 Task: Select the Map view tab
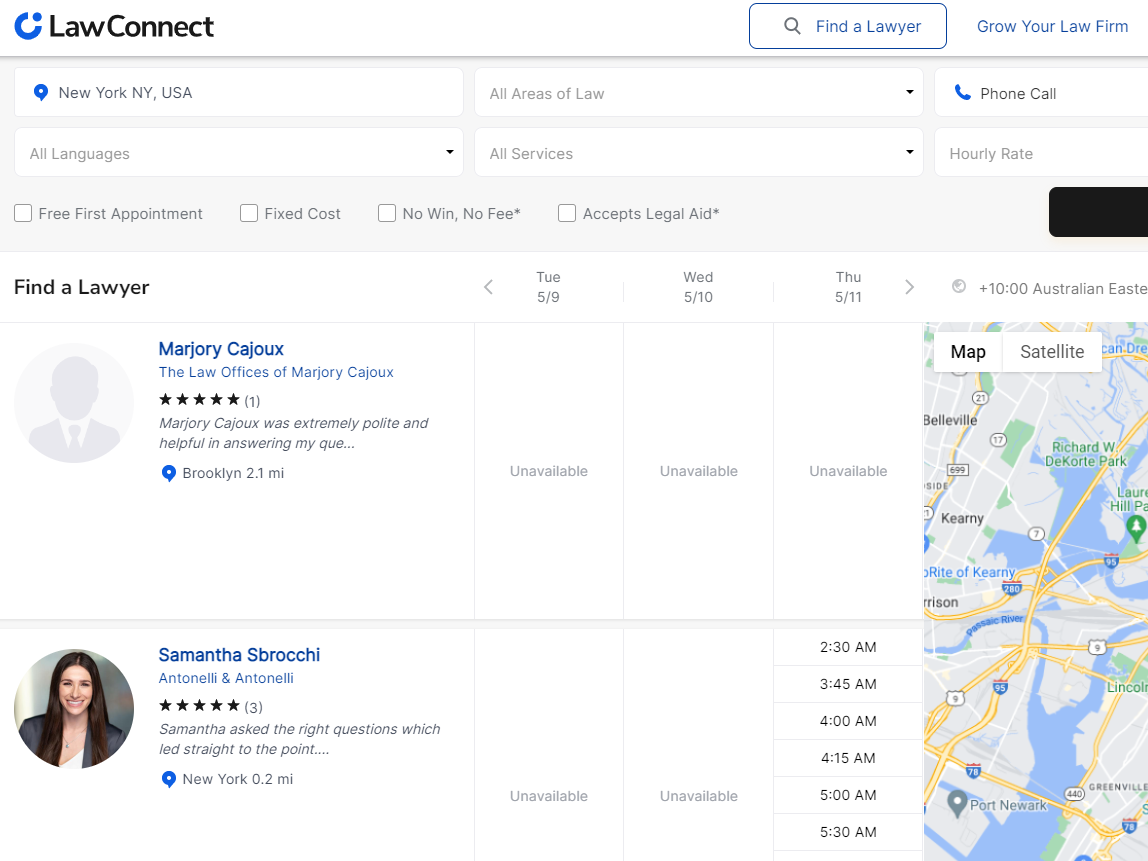(x=967, y=351)
